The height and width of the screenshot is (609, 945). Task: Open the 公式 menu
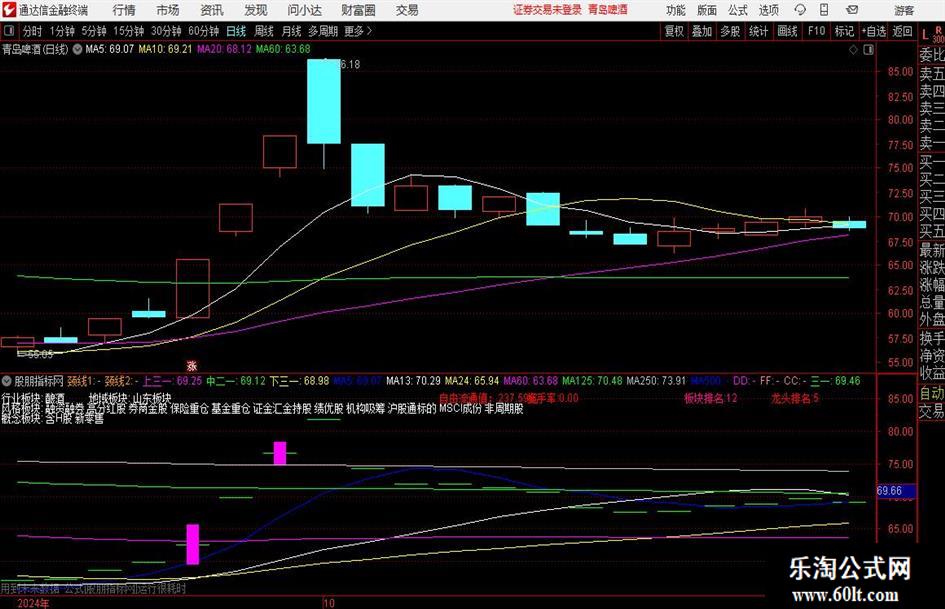pyautogui.click(x=738, y=10)
